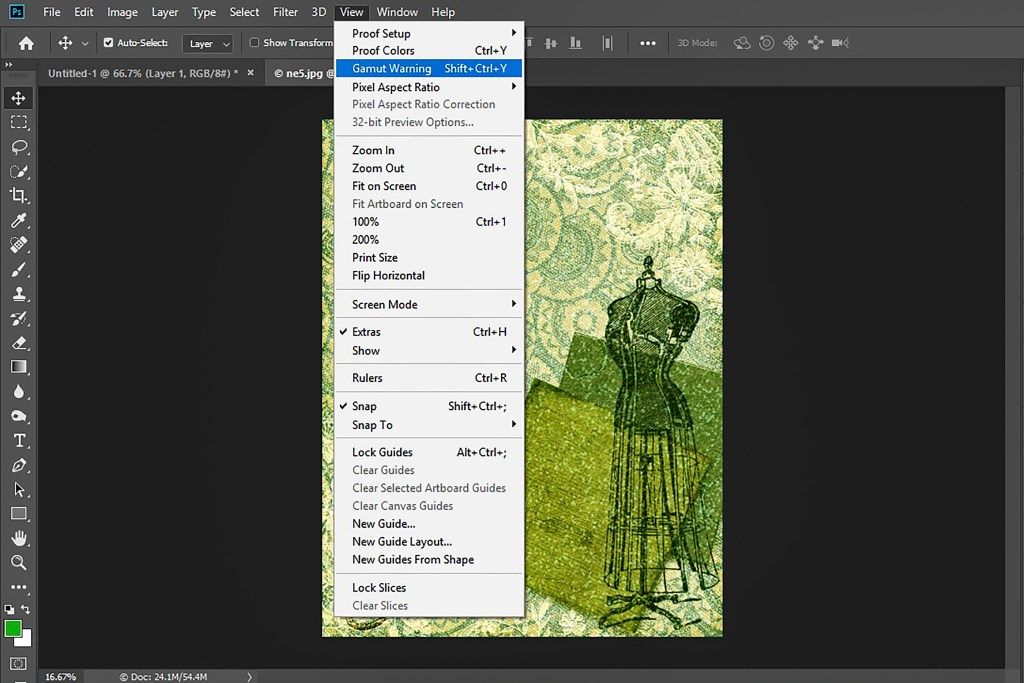This screenshot has height=683, width=1024.
Task: Select the Lasso tool
Action: coord(18,147)
